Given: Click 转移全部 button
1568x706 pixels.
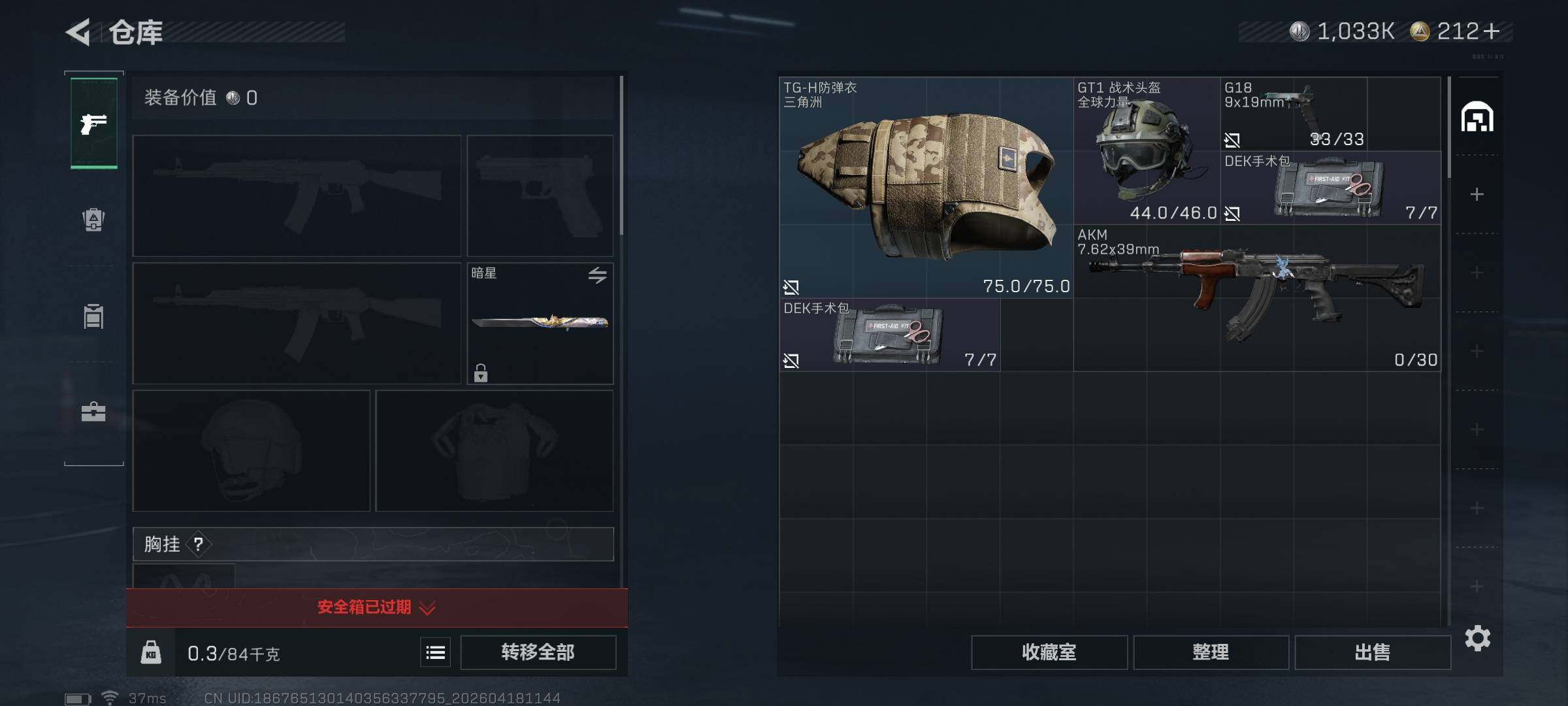Looking at the screenshot, I should (x=538, y=652).
